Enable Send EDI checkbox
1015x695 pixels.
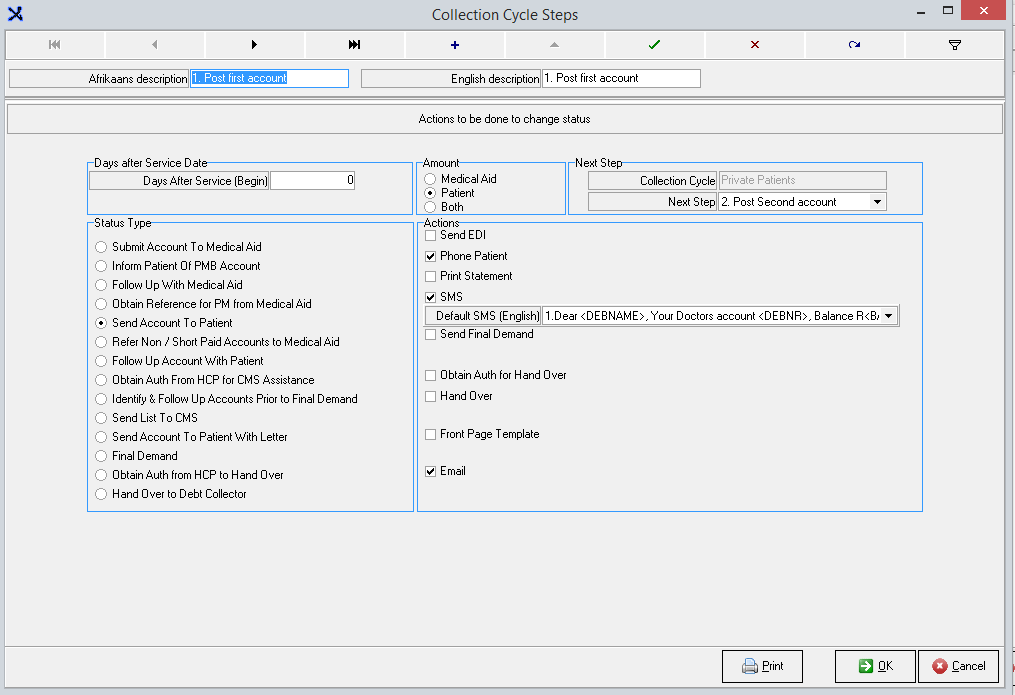431,235
